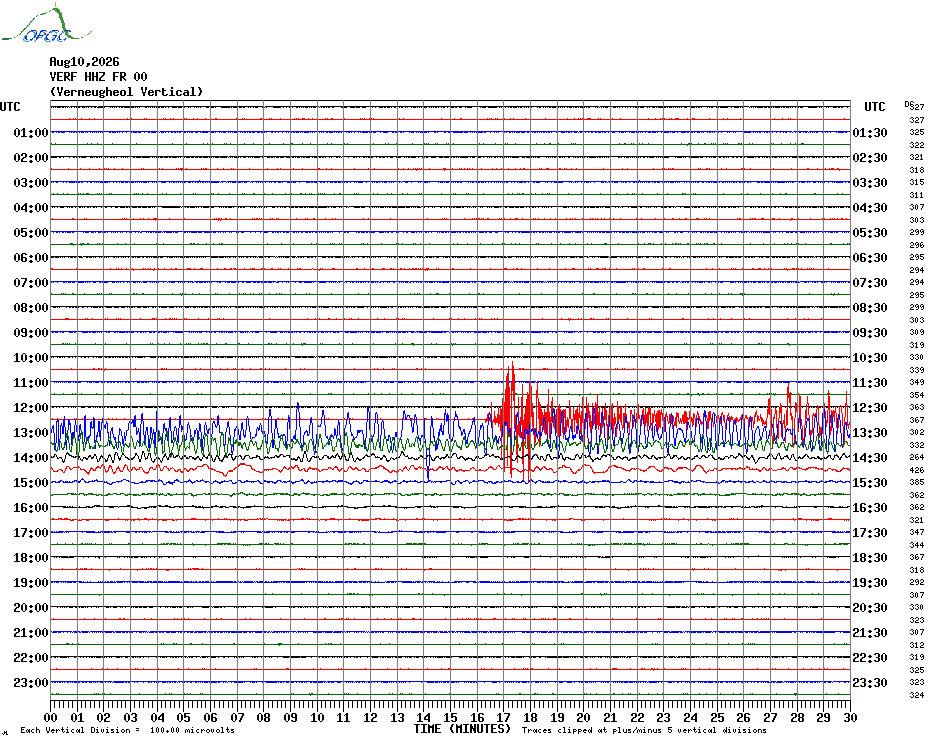Click the 14 minute axis label

point(424,717)
